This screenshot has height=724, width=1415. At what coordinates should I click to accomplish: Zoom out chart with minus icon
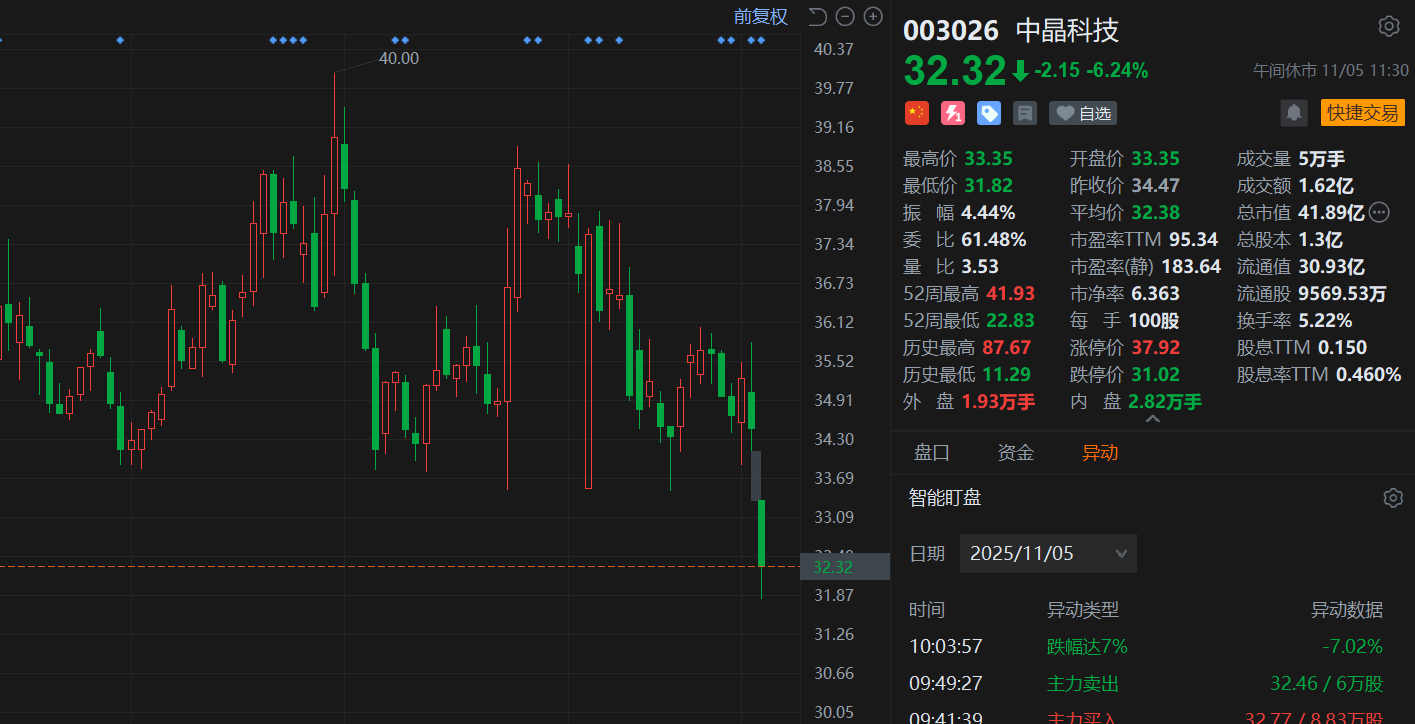845,16
